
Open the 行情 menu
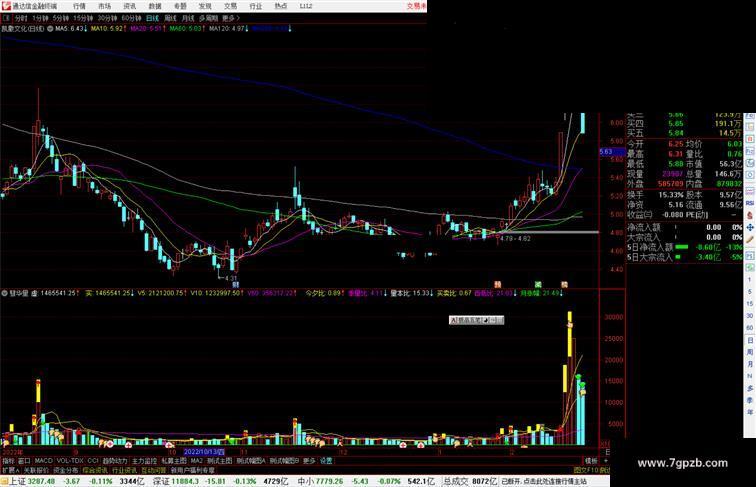(79, 6)
